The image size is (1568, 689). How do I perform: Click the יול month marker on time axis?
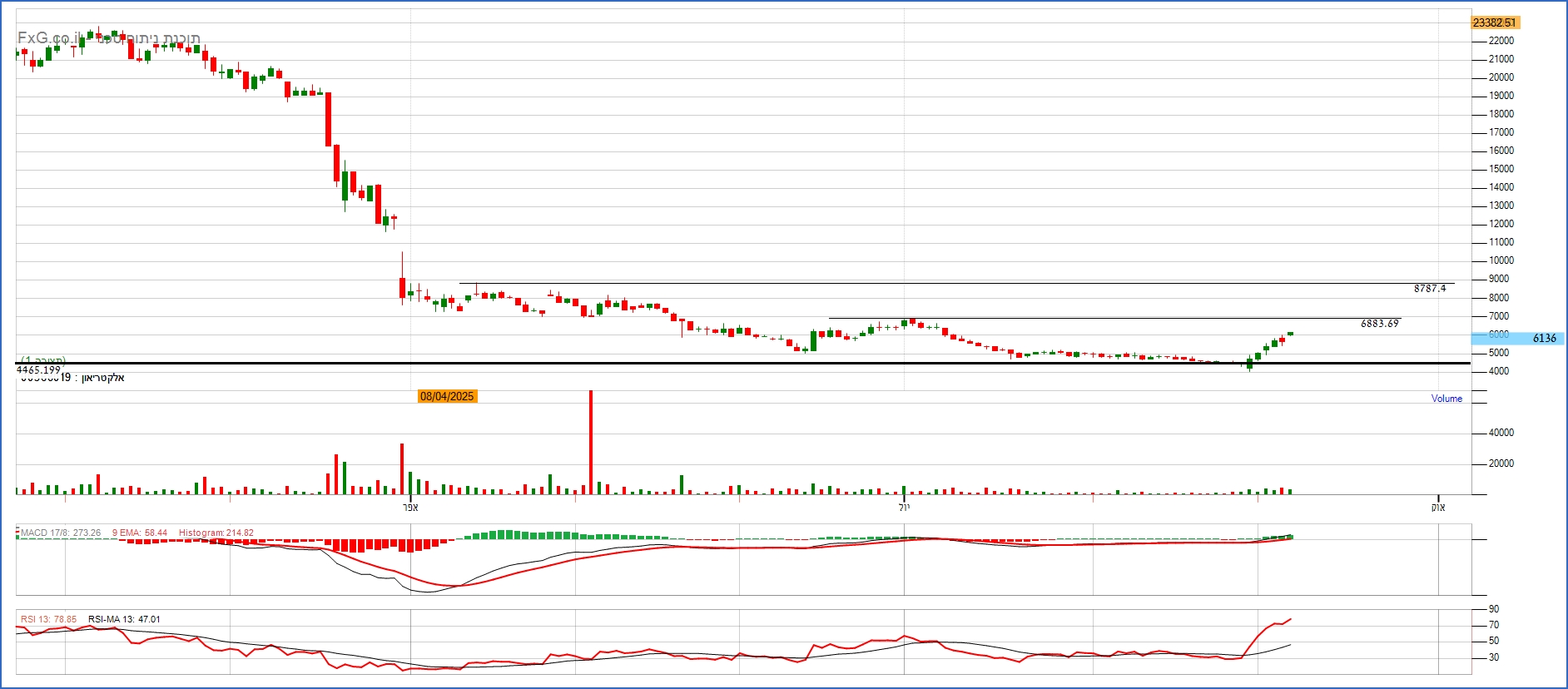[x=905, y=508]
